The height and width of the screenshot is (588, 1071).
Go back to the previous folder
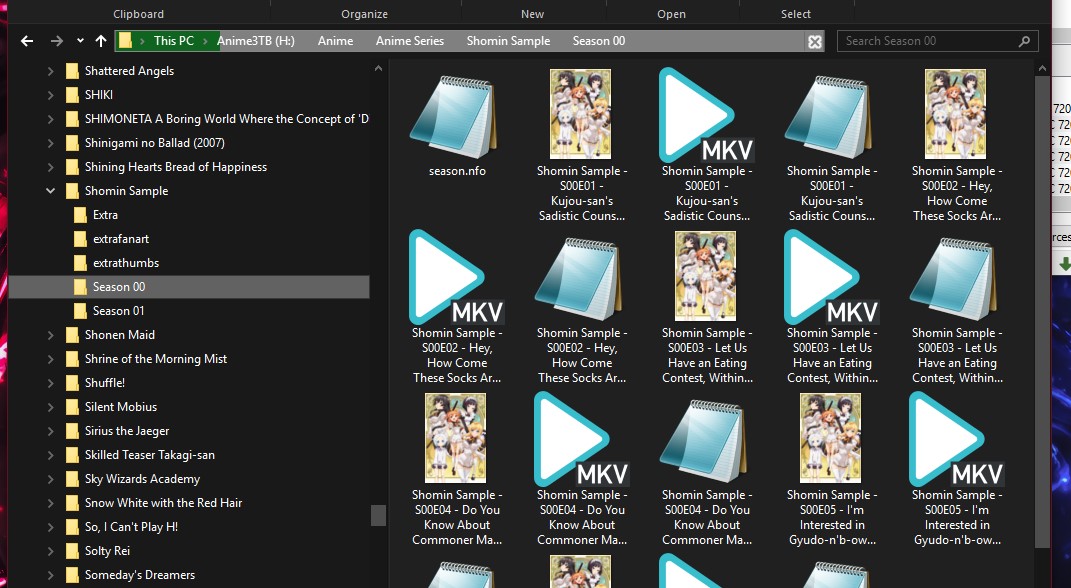coord(27,41)
